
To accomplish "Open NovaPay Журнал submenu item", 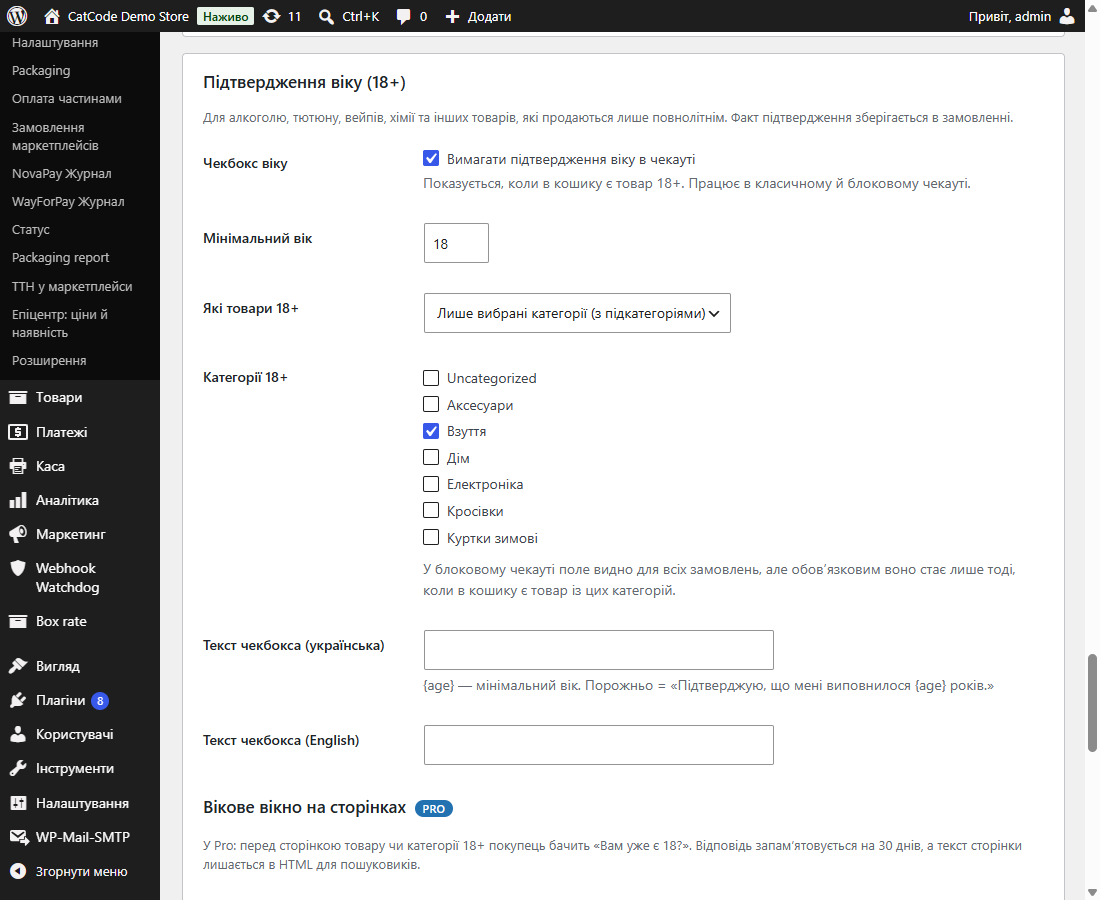I will [x=62, y=174].
